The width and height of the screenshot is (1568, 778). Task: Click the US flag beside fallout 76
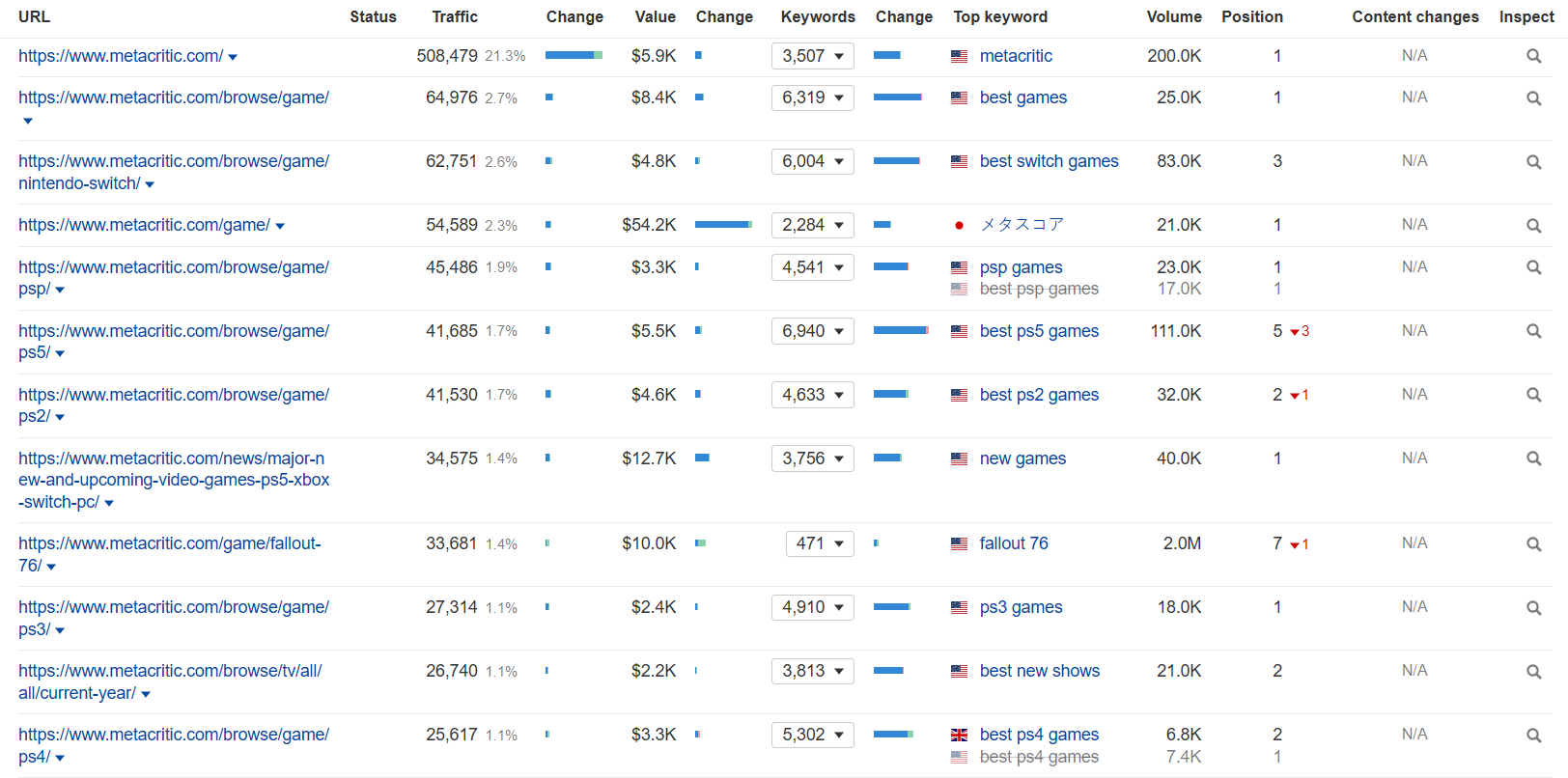[x=959, y=543]
